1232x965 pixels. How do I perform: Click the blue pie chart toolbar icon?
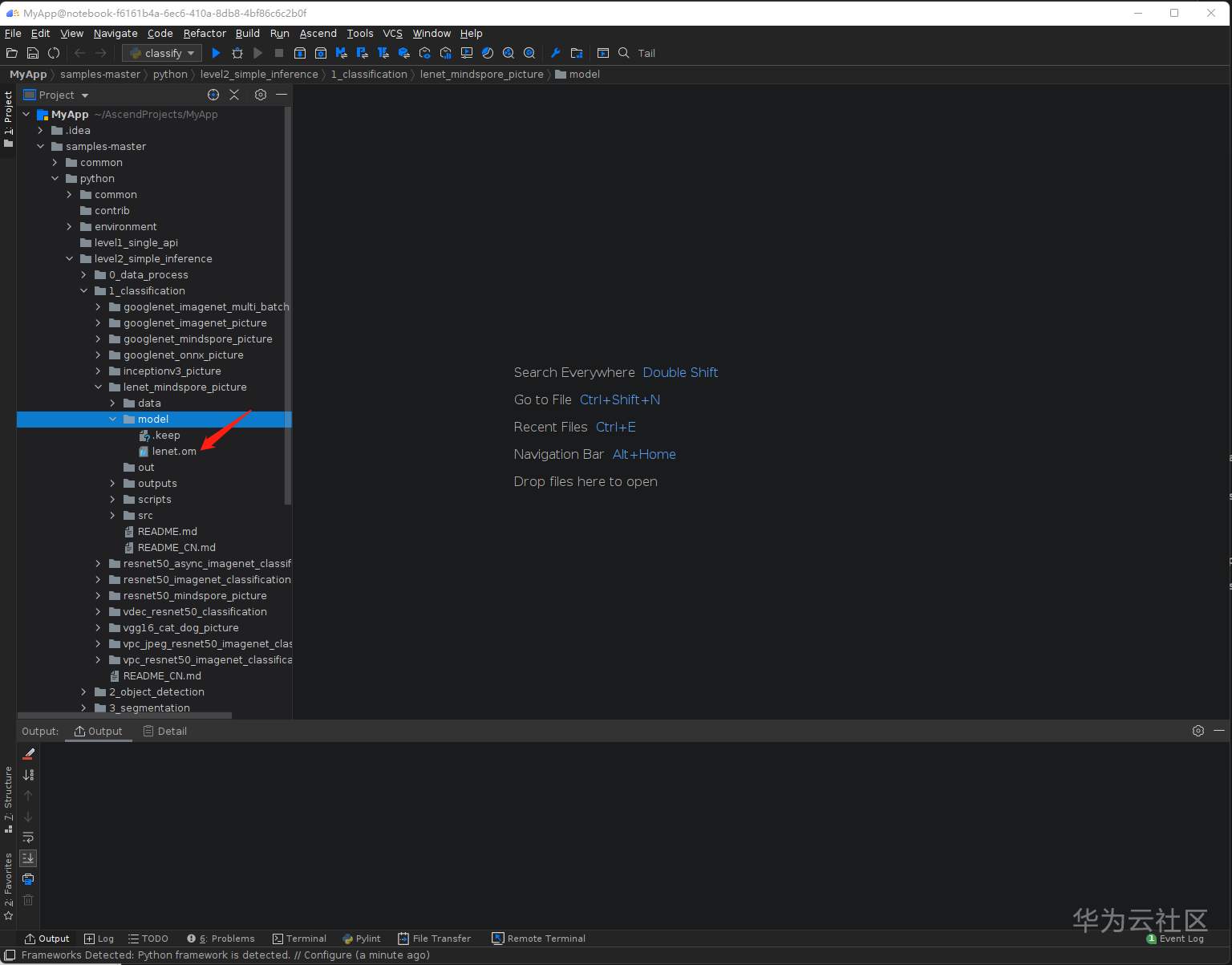click(488, 53)
